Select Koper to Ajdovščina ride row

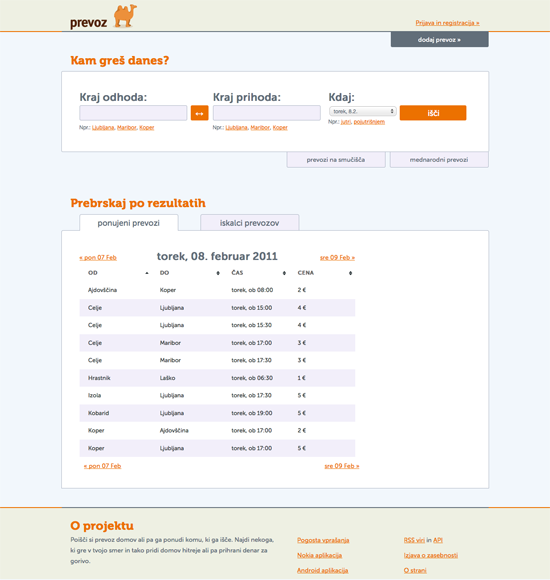pos(217,431)
